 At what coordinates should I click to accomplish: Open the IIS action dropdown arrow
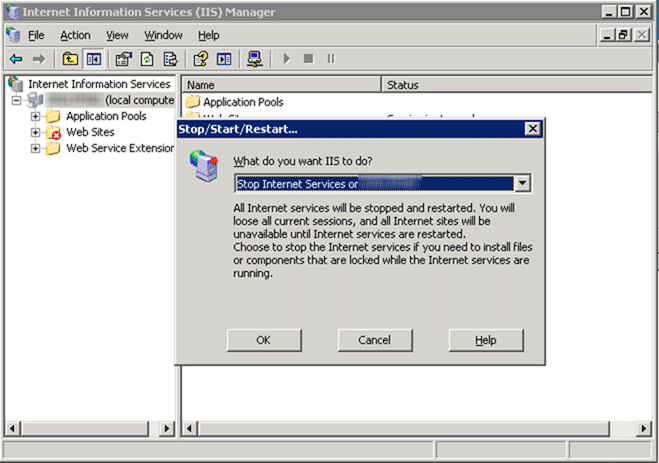click(x=522, y=184)
